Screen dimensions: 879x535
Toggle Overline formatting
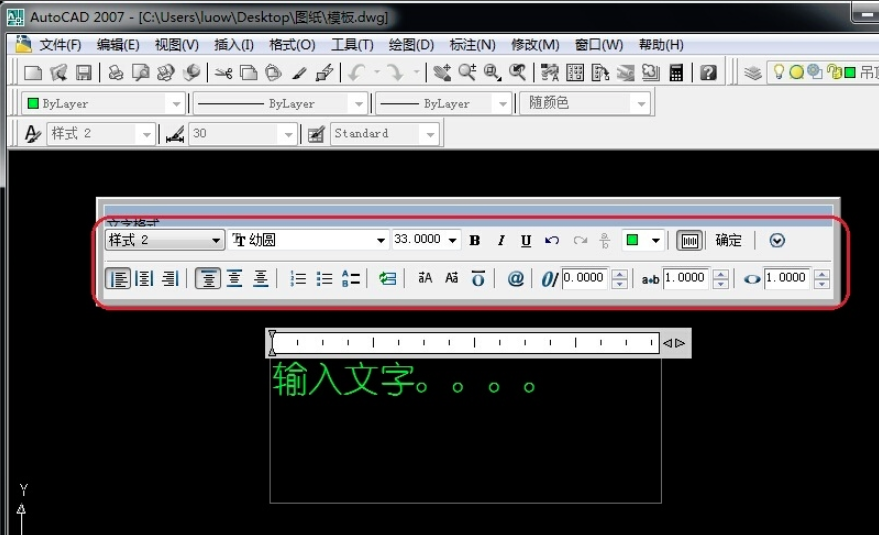click(x=478, y=278)
